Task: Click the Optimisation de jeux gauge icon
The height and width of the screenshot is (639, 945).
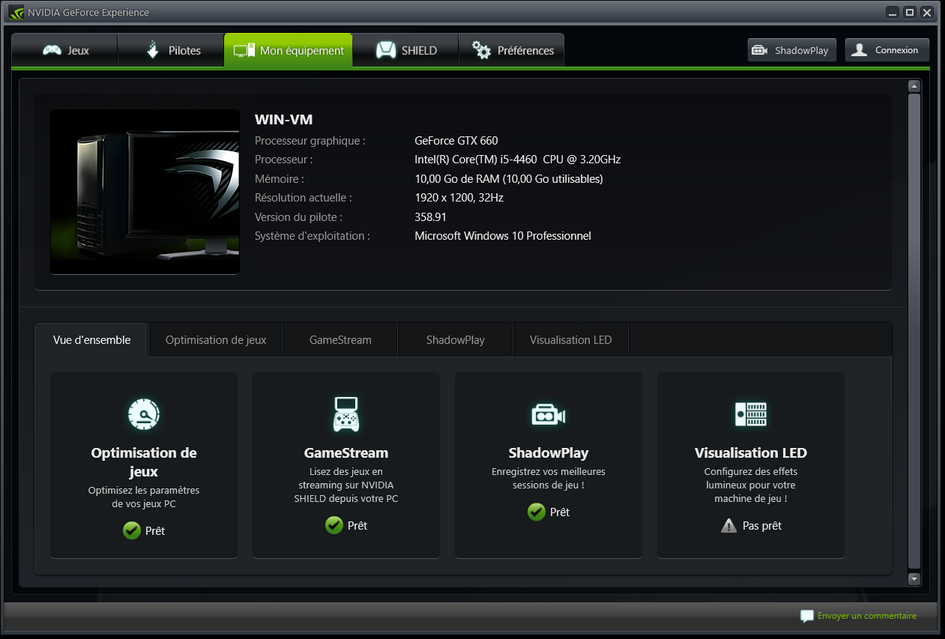Action: point(143,414)
